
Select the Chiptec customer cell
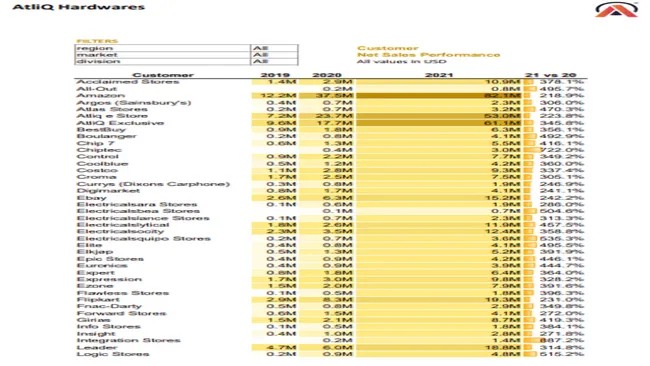99,150
